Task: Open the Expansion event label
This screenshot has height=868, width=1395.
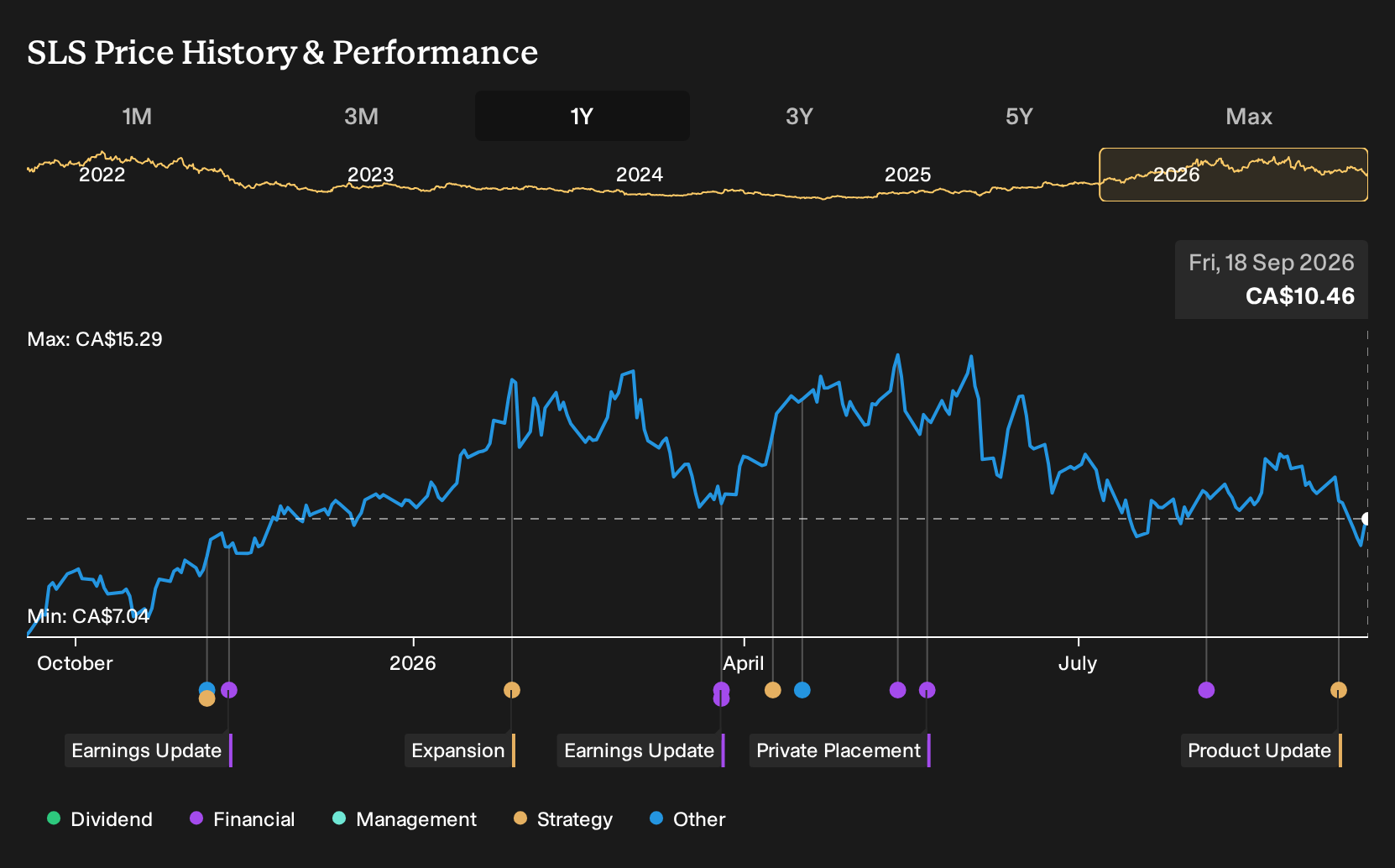Action: [459, 750]
